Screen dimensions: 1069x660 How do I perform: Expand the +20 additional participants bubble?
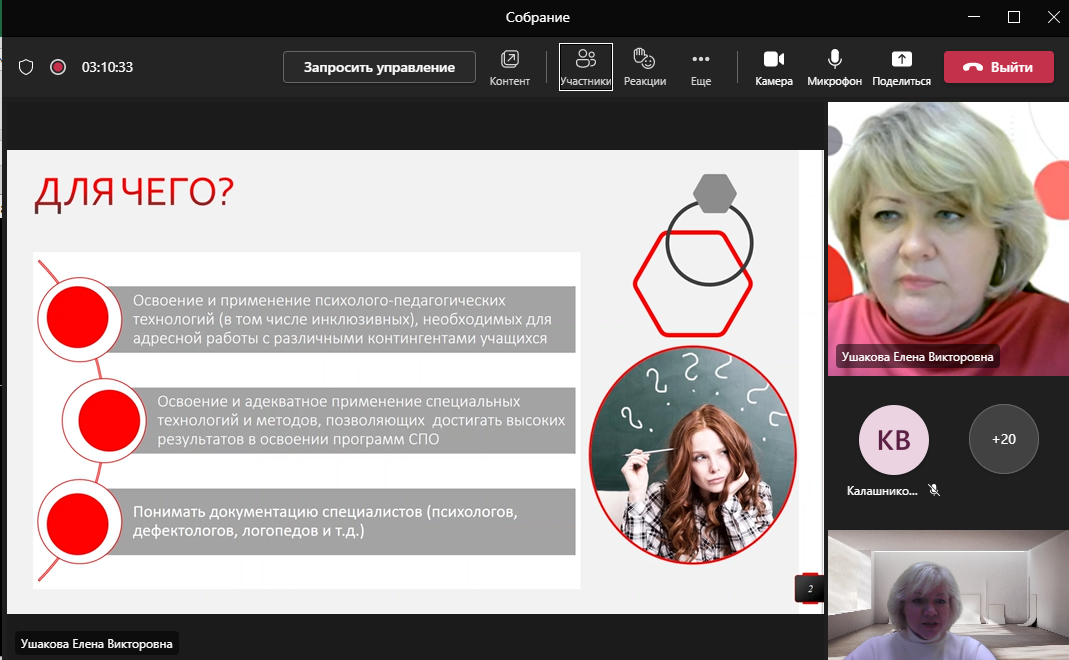click(x=1003, y=439)
